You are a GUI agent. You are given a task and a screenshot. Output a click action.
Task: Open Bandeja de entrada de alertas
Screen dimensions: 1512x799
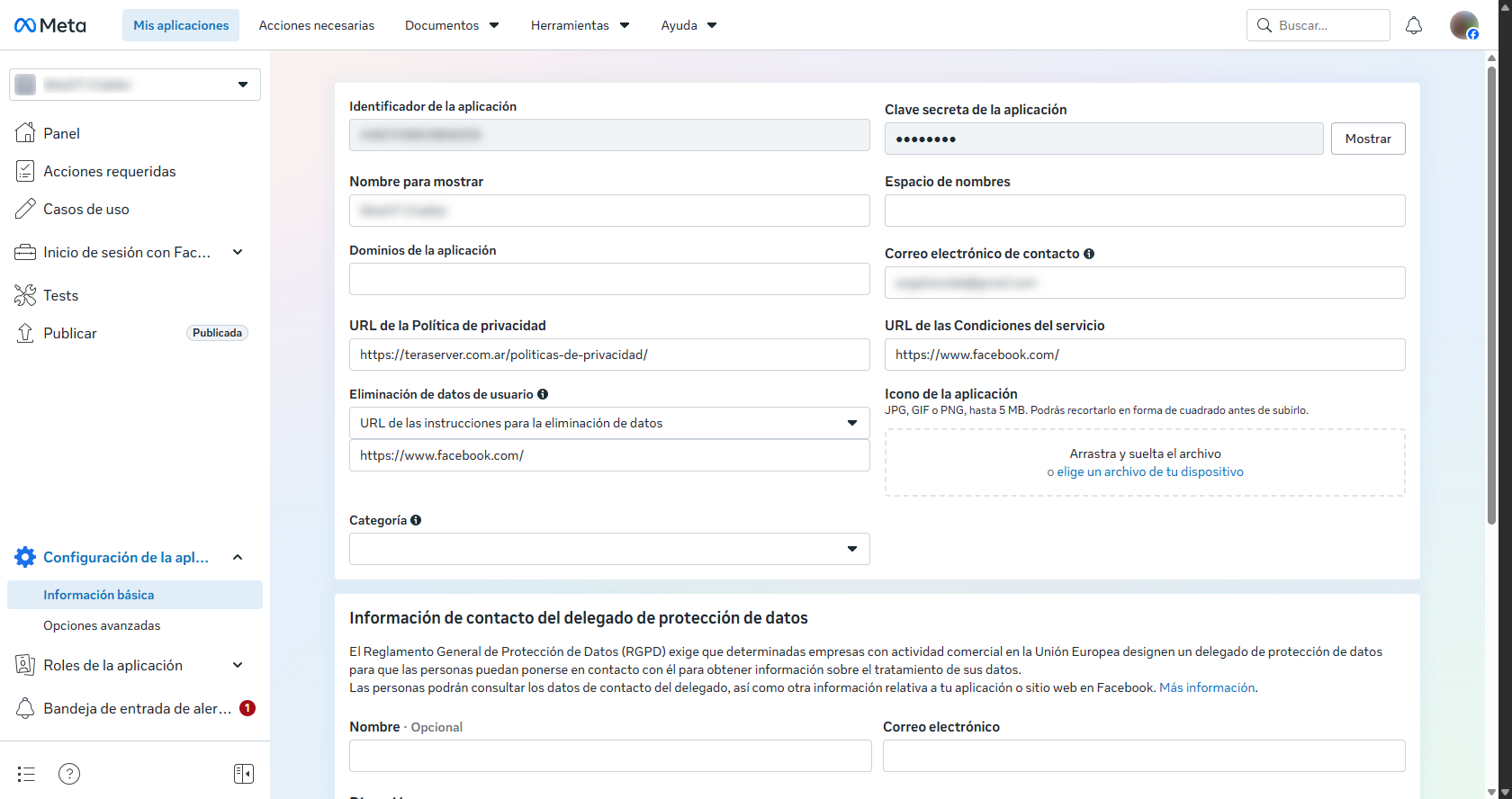pyautogui.click(x=135, y=708)
